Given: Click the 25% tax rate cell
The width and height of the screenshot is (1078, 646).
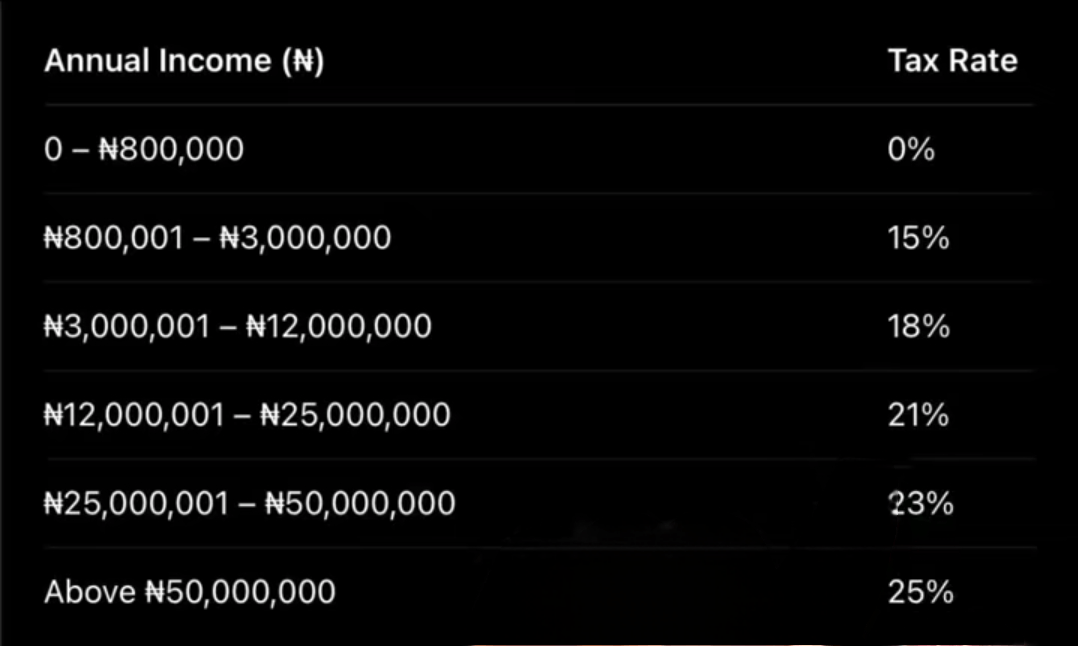Looking at the screenshot, I should (x=921, y=592).
